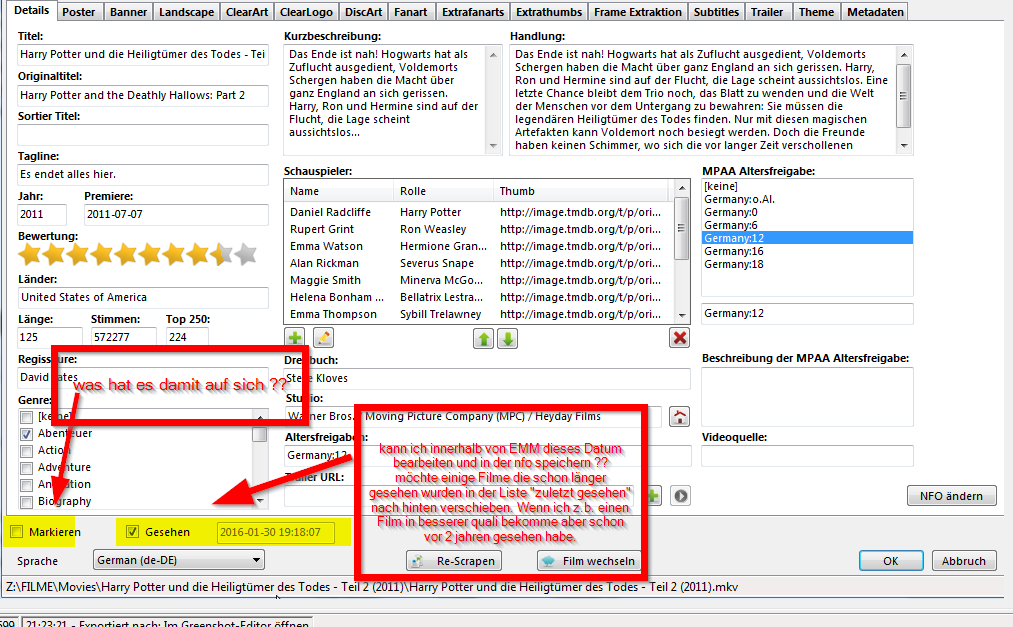Set Bewertung to the first gold star
The width and height of the screenshot is (1013, 627).
tap(30, 254)
